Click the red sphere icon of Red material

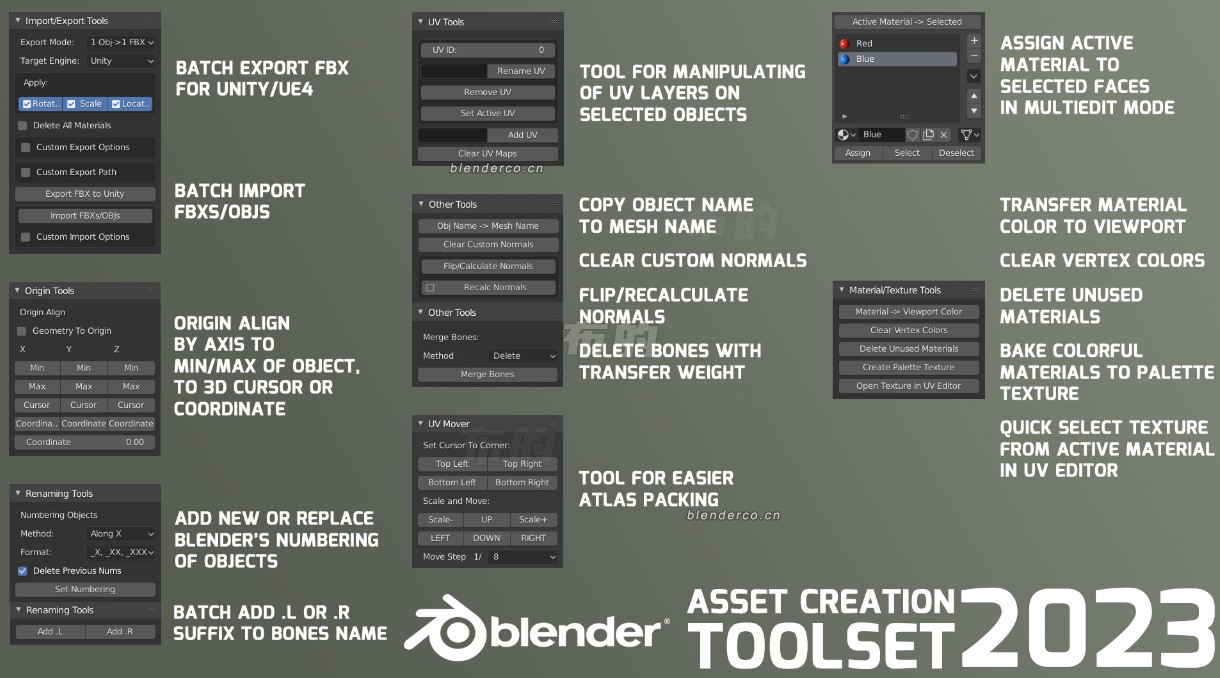pos(845,43)
